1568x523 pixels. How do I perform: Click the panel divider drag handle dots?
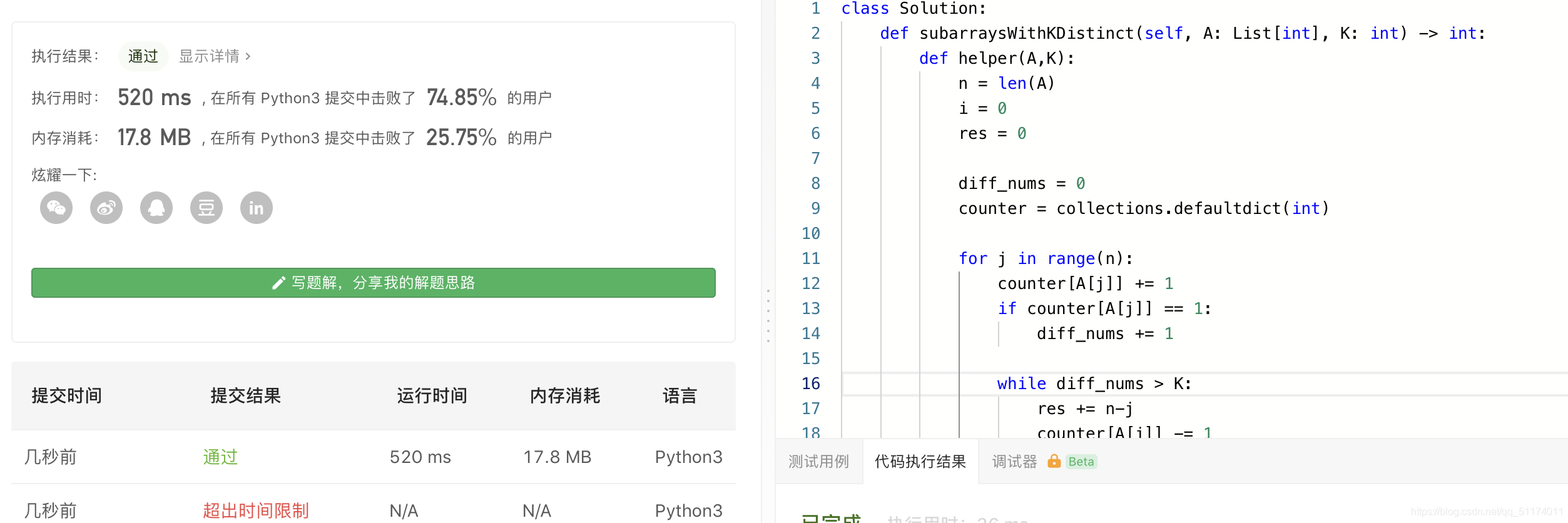tap(768, 316)
